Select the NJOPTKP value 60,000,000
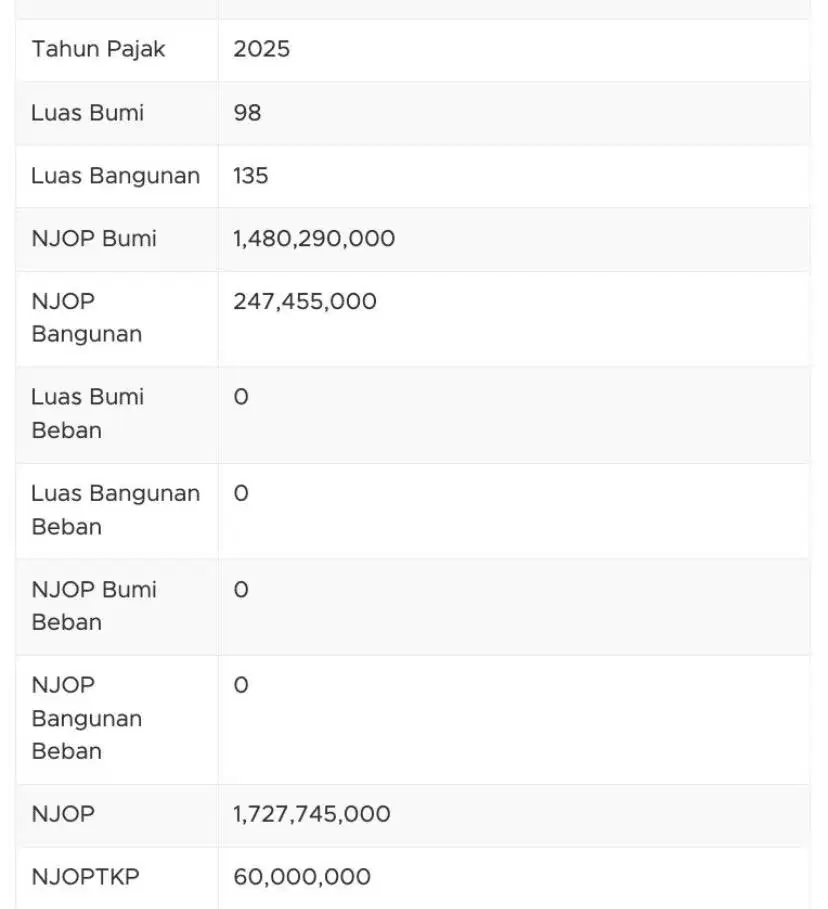The width and height of the screenshot is (828, 909). 302,877
